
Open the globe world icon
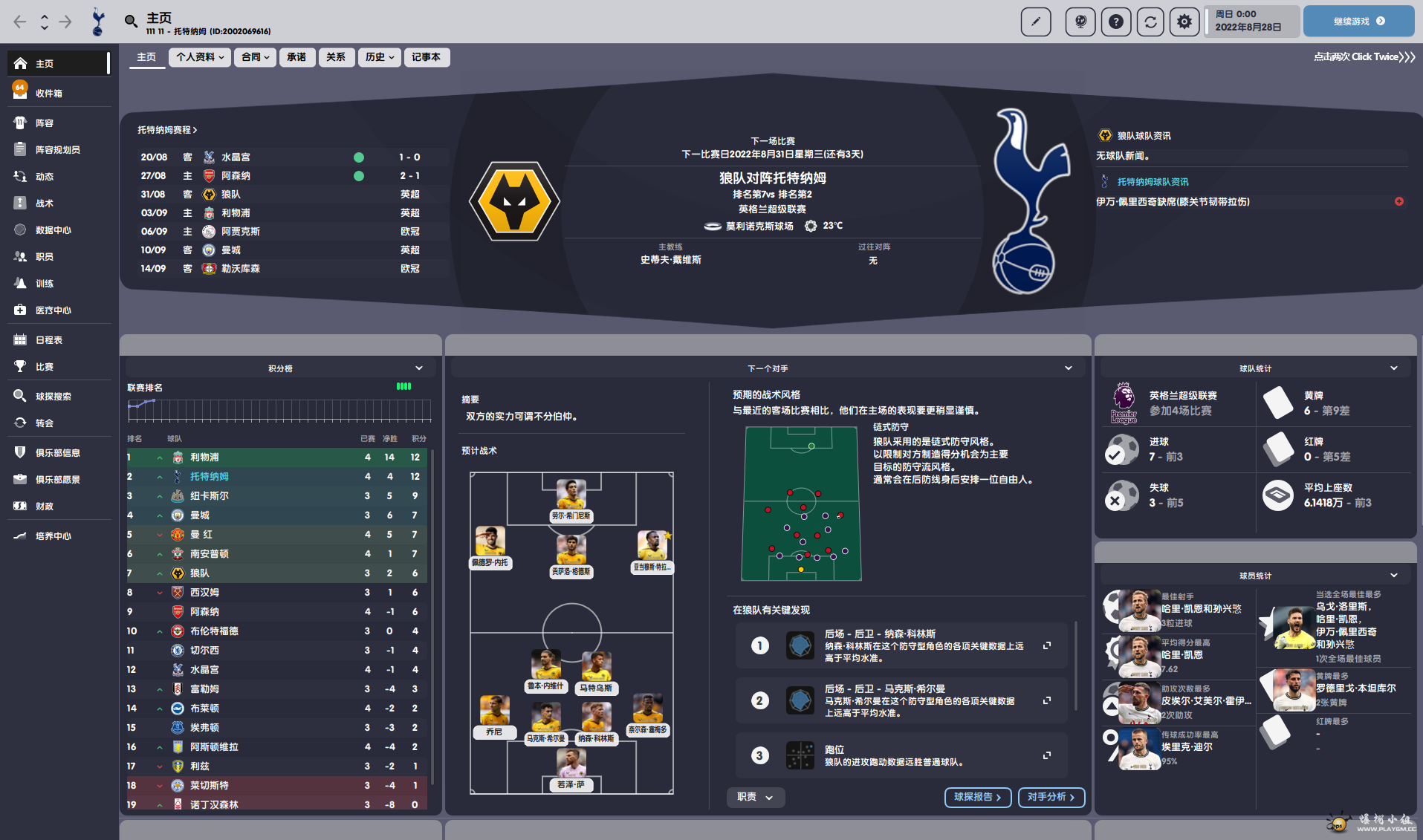coord(1080,22)
